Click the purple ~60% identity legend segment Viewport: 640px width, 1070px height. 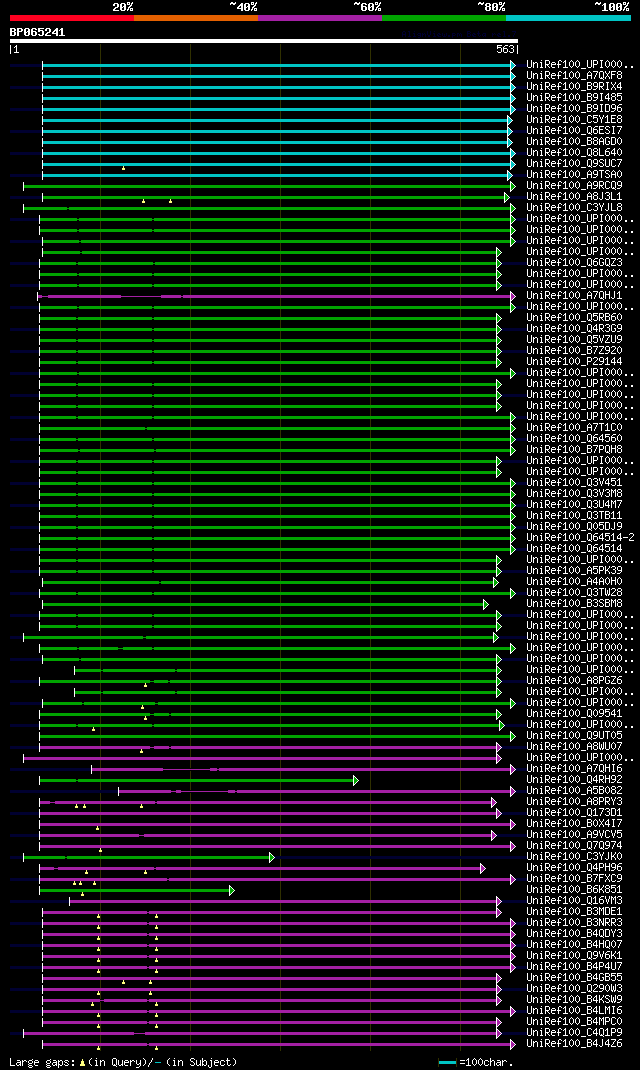320,18
